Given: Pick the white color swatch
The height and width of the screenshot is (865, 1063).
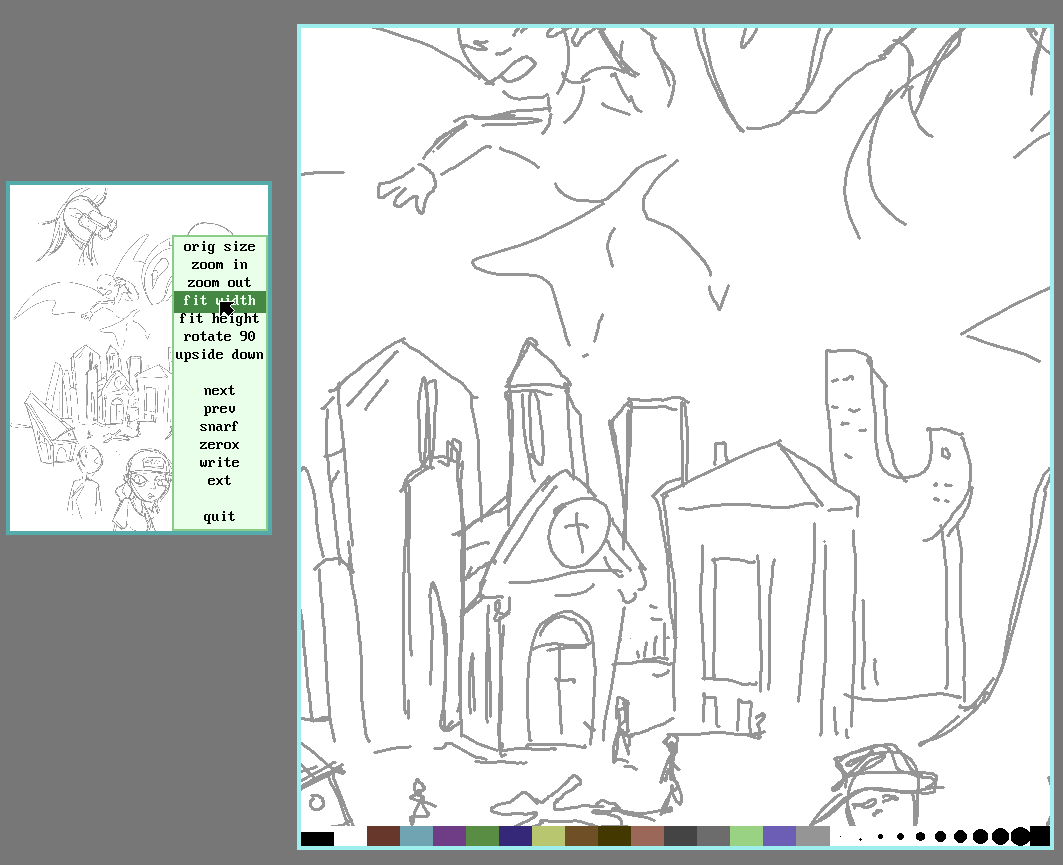Looking at the screenshot, I should (x=350, y=837).
